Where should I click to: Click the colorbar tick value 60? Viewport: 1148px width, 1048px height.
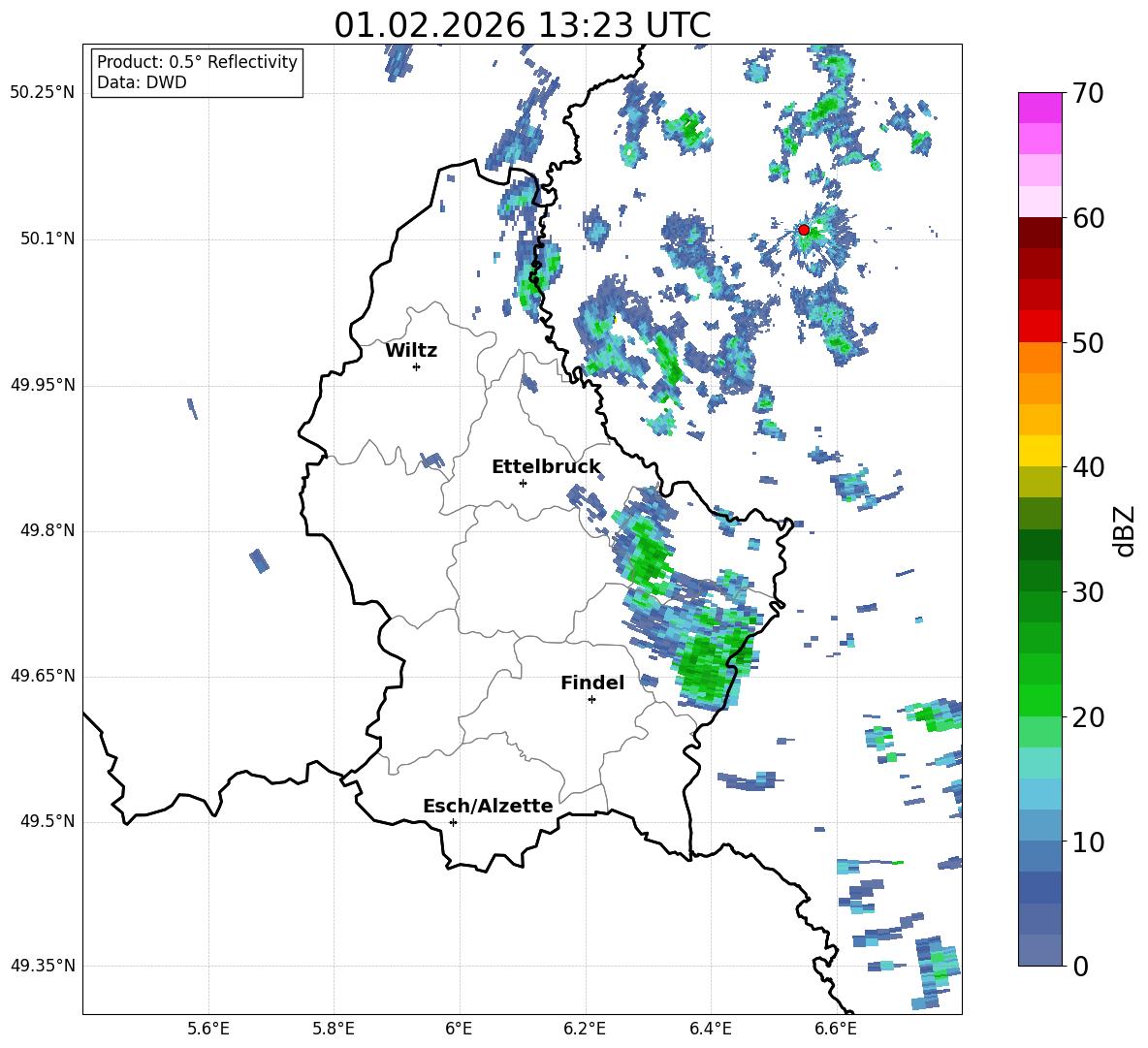click(x=1088, y=218)
